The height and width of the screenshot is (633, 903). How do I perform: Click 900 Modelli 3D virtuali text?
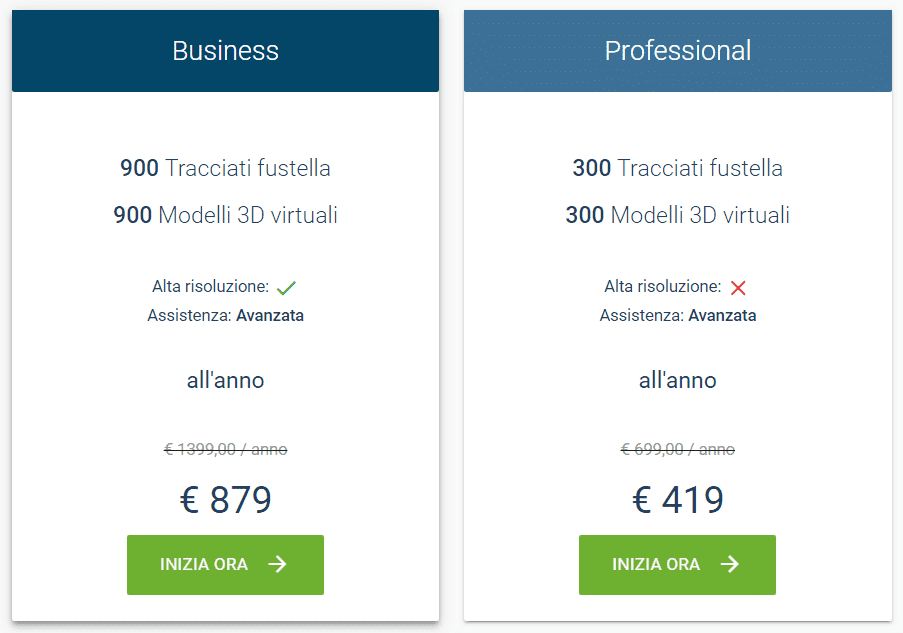[225, 214]
